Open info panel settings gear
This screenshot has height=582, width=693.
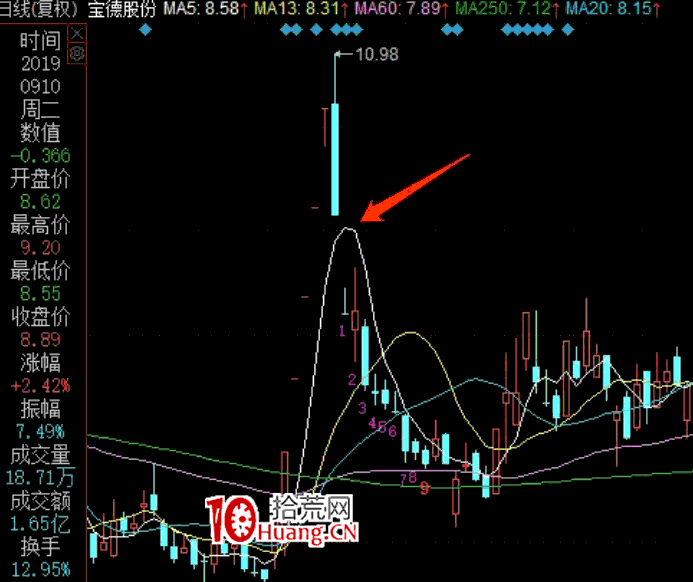pyautogui.click(x=77, y=53)
